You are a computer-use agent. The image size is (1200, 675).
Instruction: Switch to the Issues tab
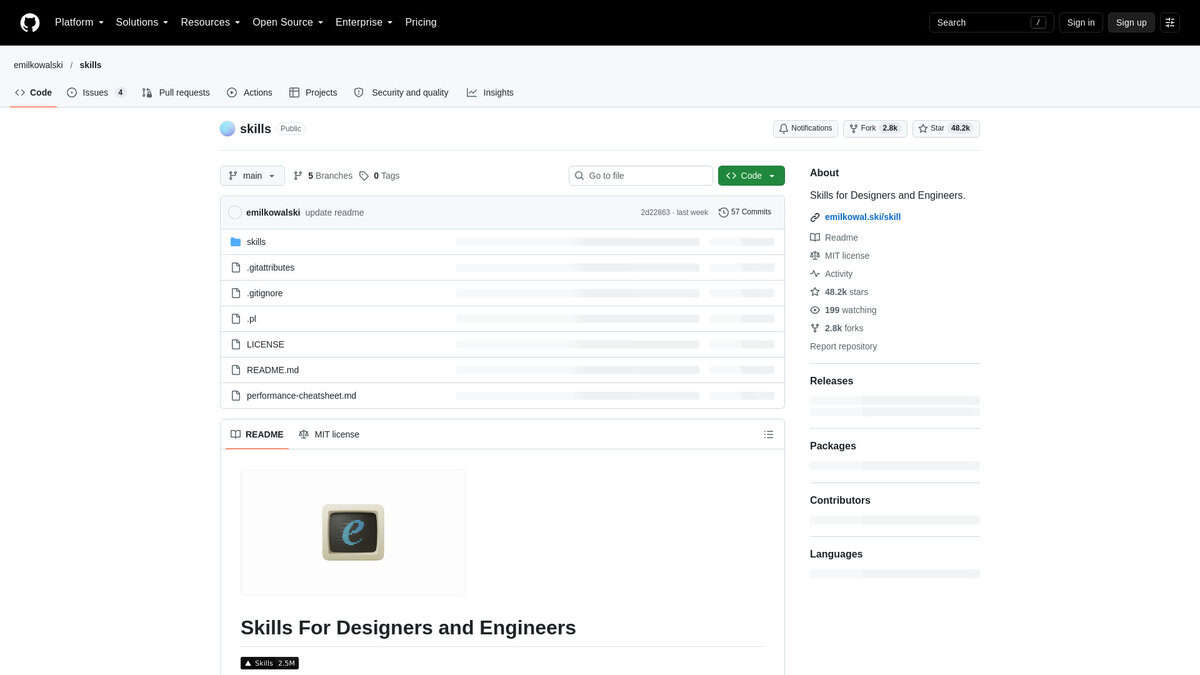click(x=96, y=92)
